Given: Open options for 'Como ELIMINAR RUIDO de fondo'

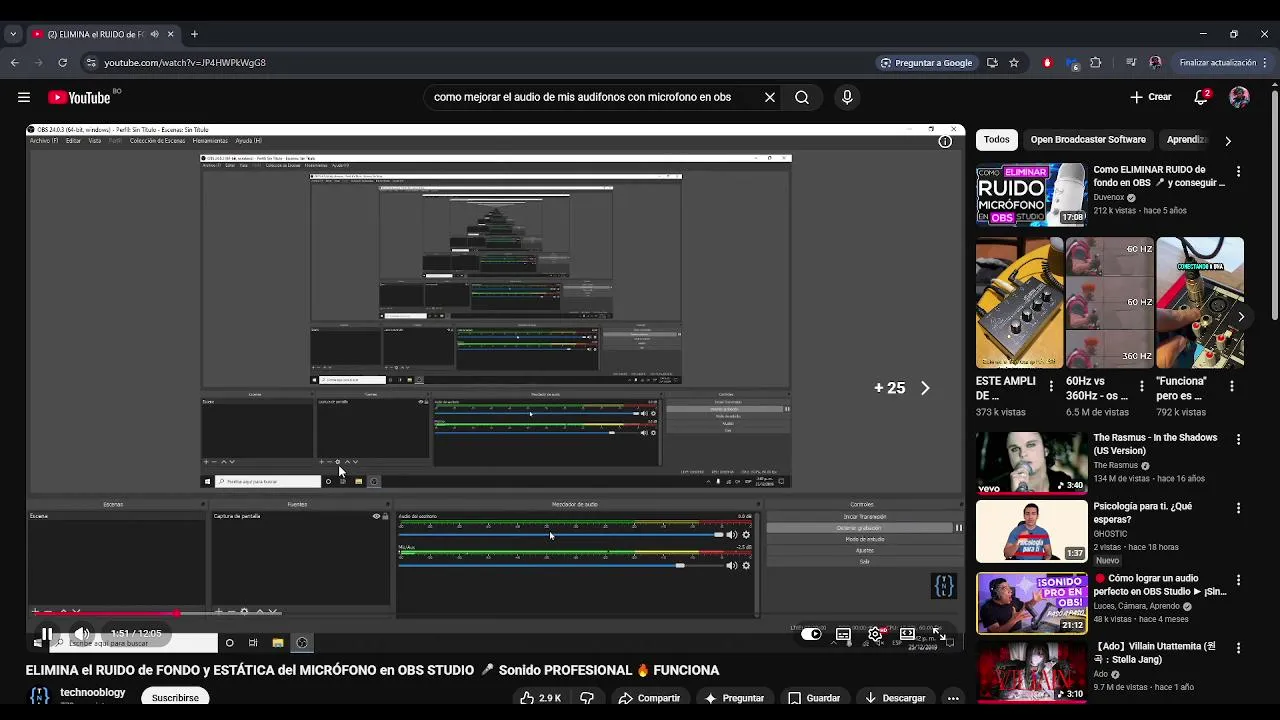Looking at the screenshot, I should (1238, 172).
